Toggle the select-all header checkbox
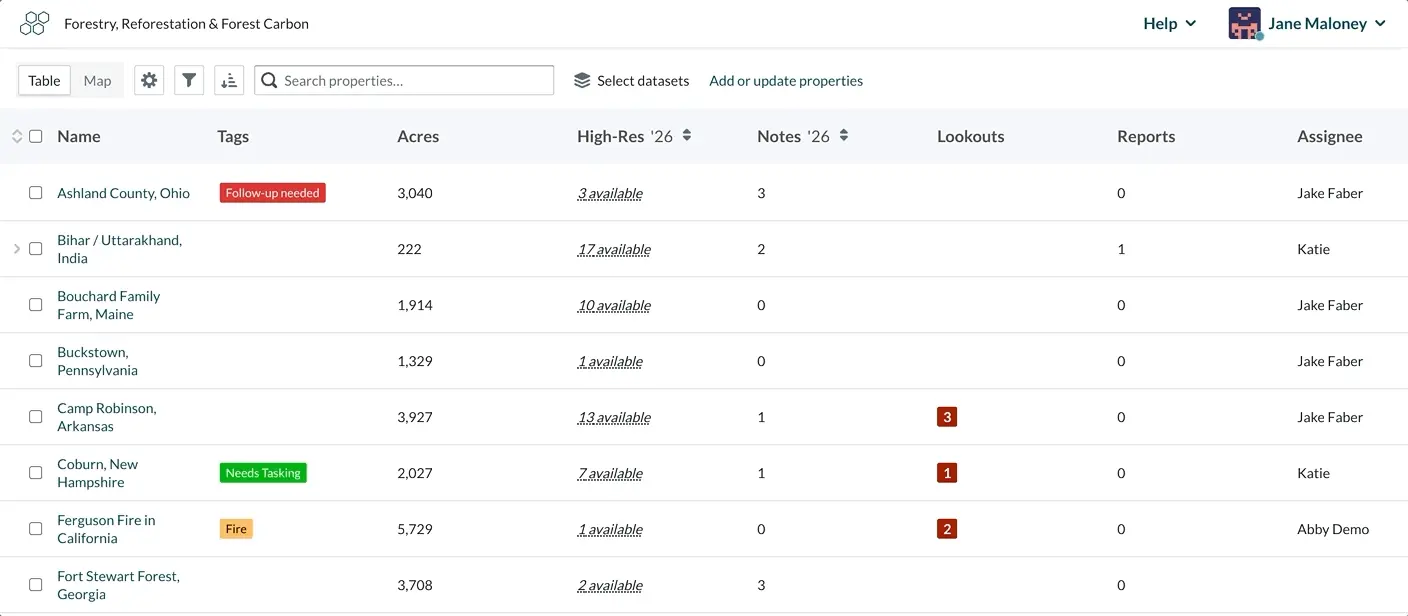The image size is (1408, 616). 36,136
